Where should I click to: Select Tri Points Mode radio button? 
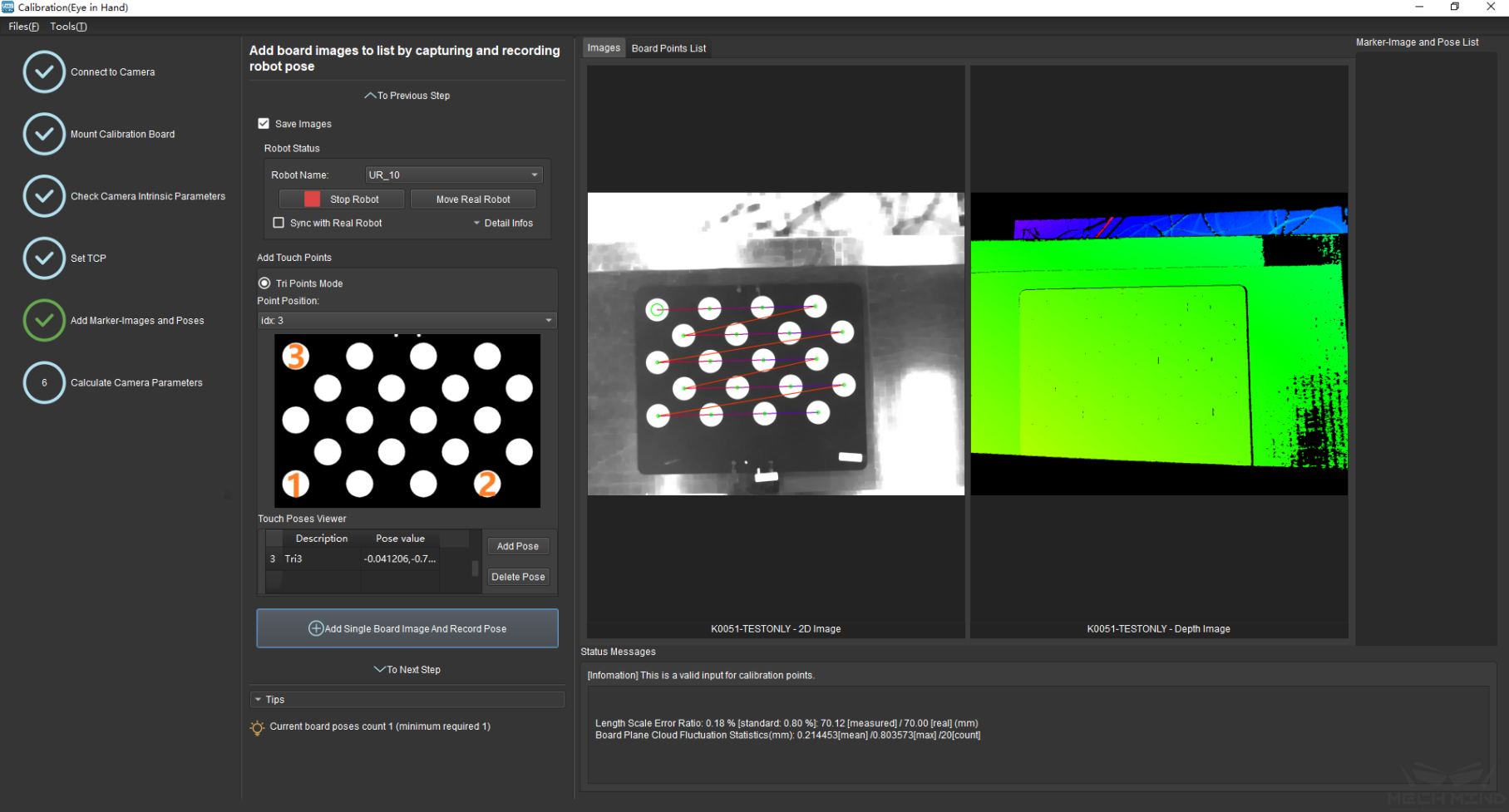[x=264, y=283]
